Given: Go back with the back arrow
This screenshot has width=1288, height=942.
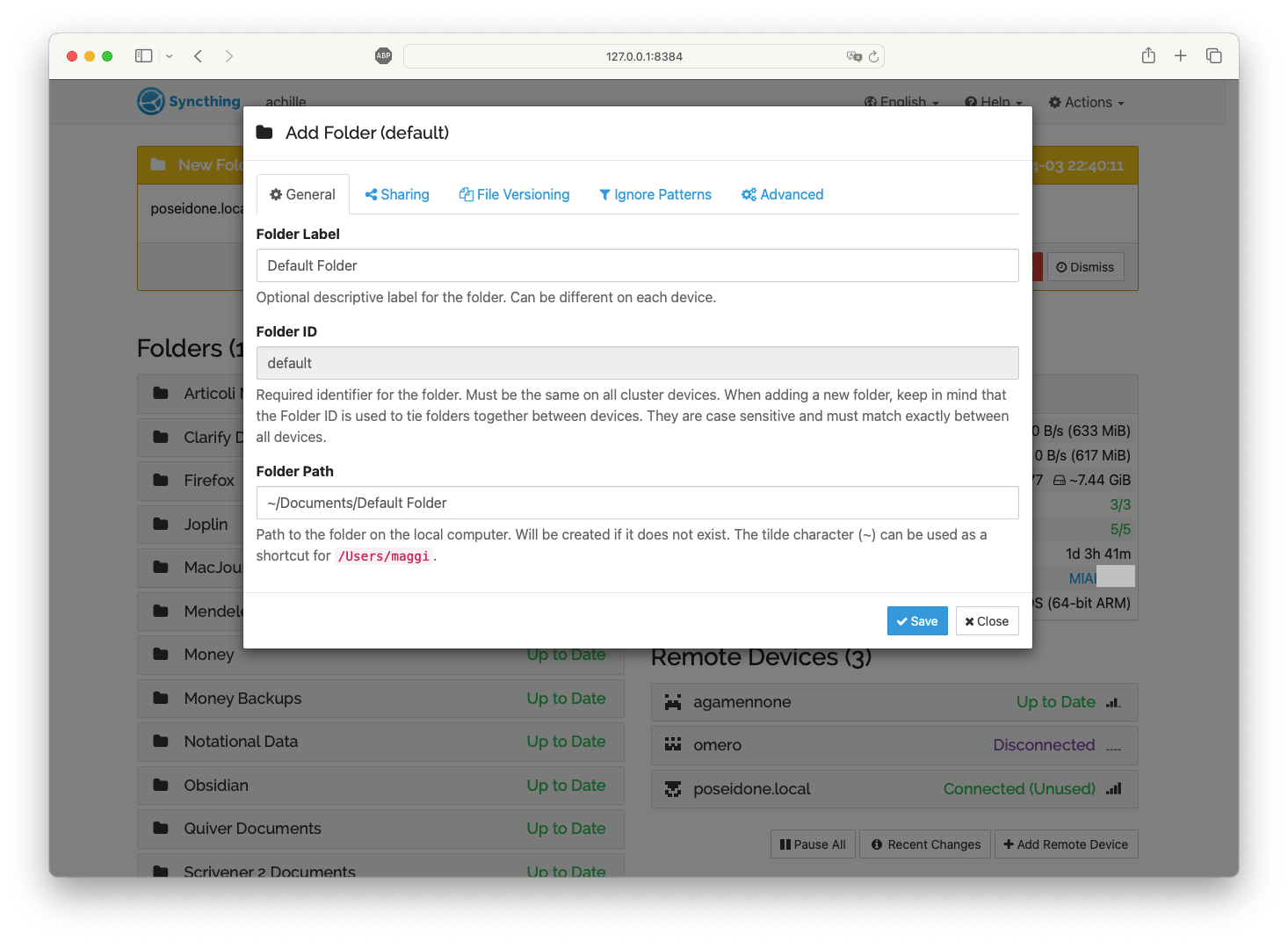Looking at the screenshot, I should 199,56.
